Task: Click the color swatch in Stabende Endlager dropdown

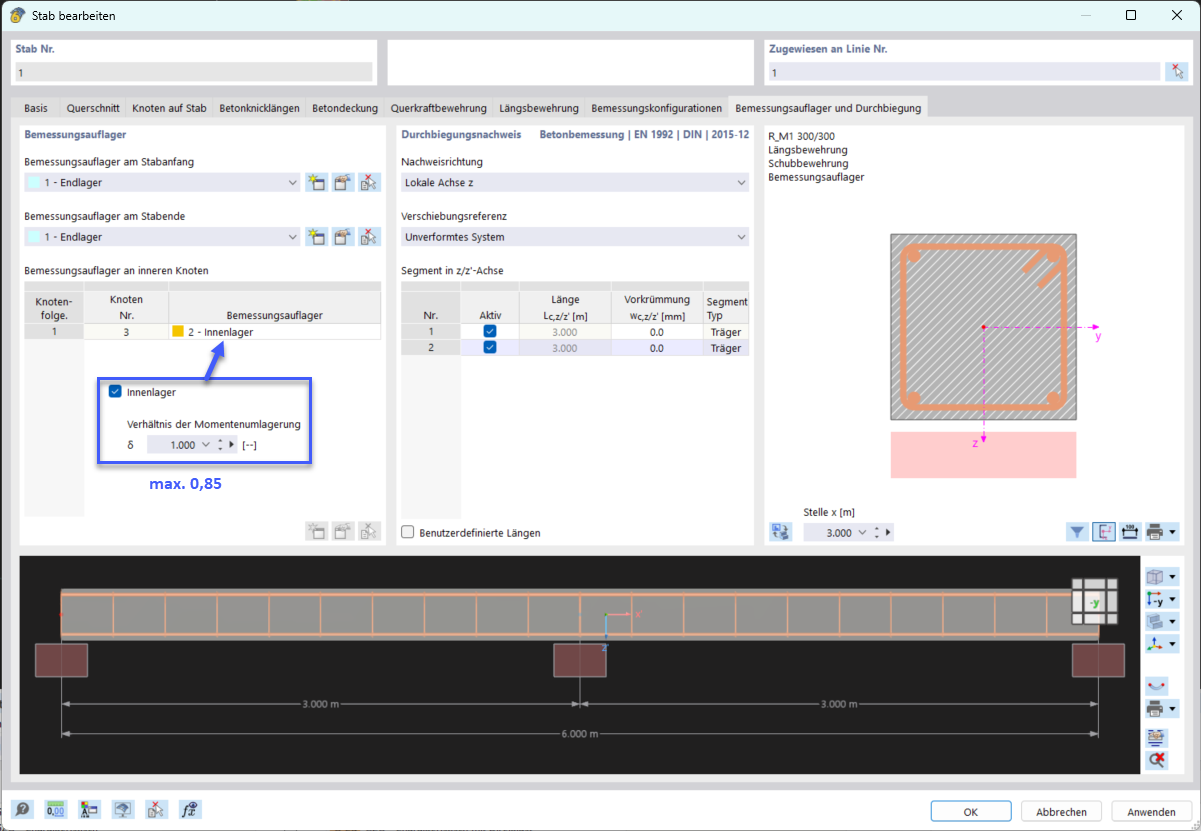Action: pos(35,237)
